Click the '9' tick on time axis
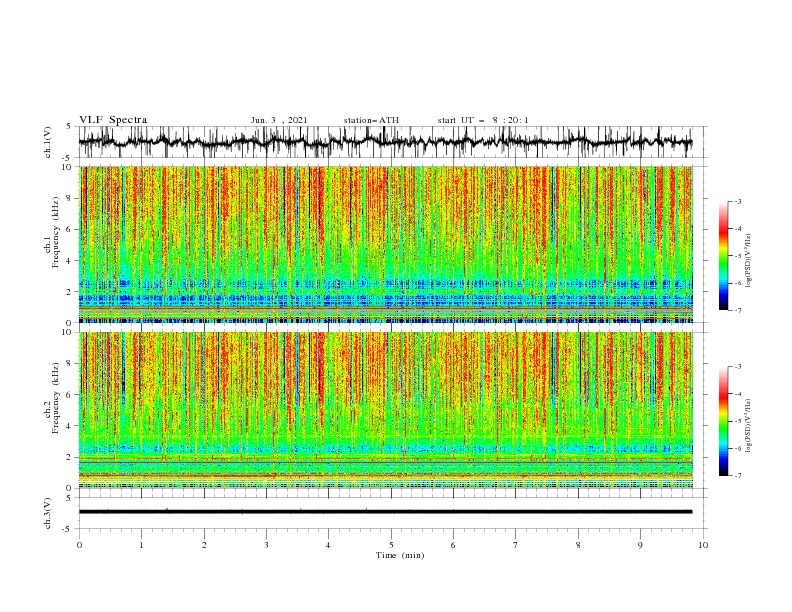This screenshot has height=612, width=792. (x=640, y=546)
